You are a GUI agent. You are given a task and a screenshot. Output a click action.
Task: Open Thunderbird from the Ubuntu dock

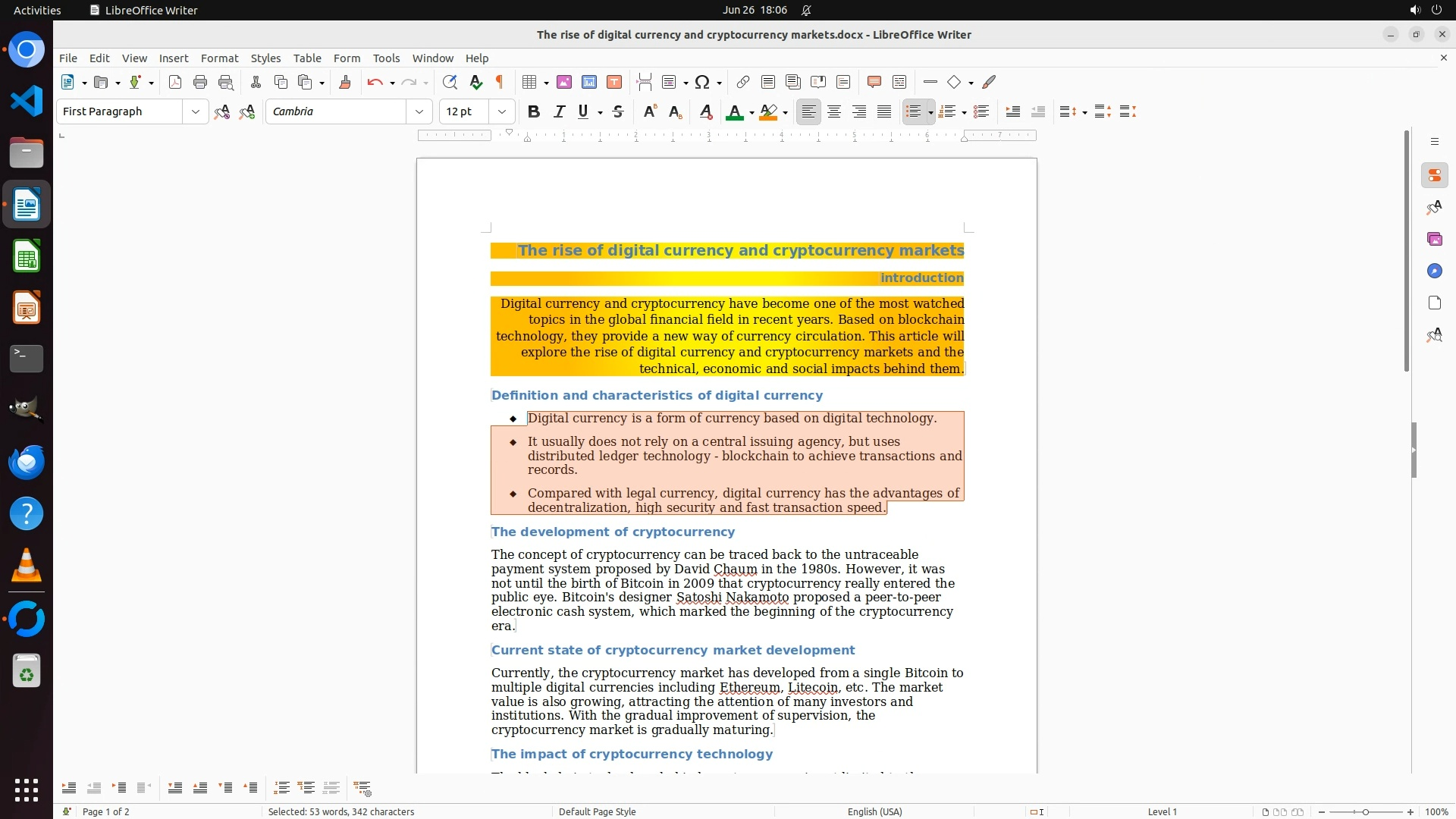point(27,462)
